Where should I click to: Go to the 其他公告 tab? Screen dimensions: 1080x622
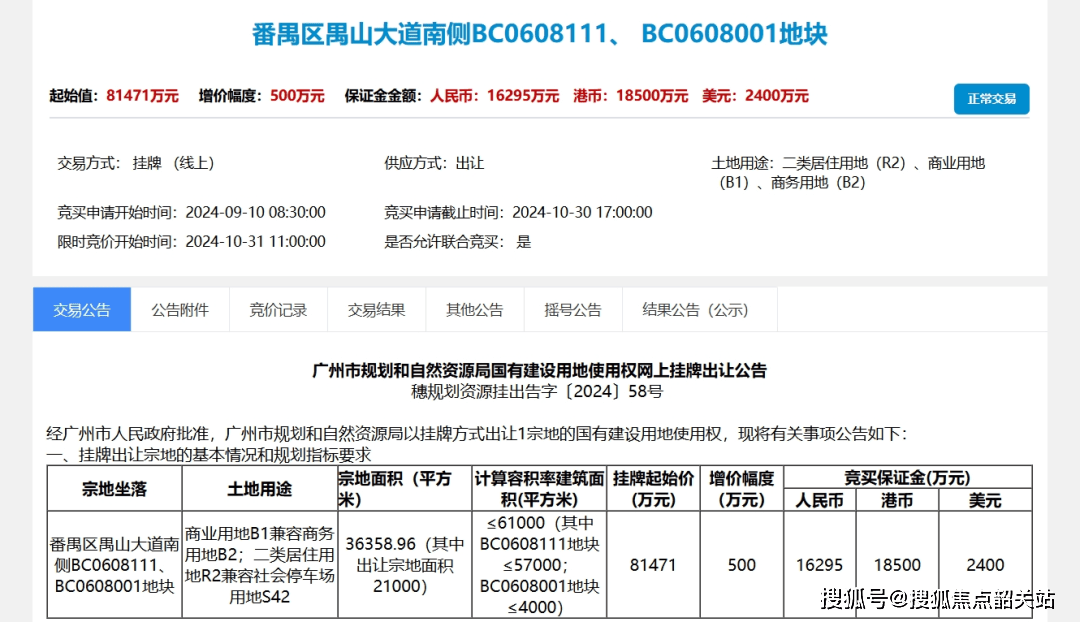pos(474,310)
